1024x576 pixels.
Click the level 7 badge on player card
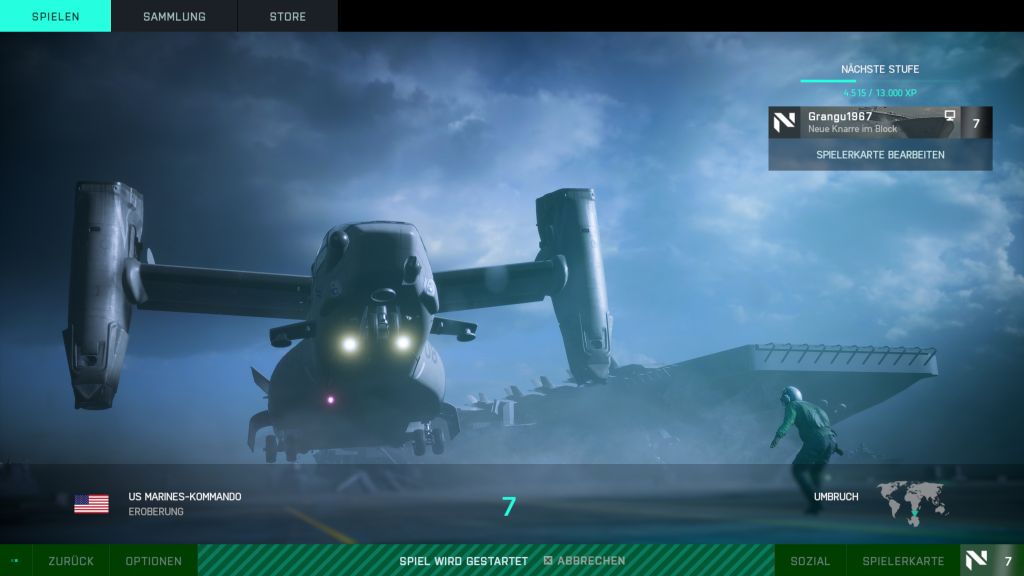[x=976, y=123]
